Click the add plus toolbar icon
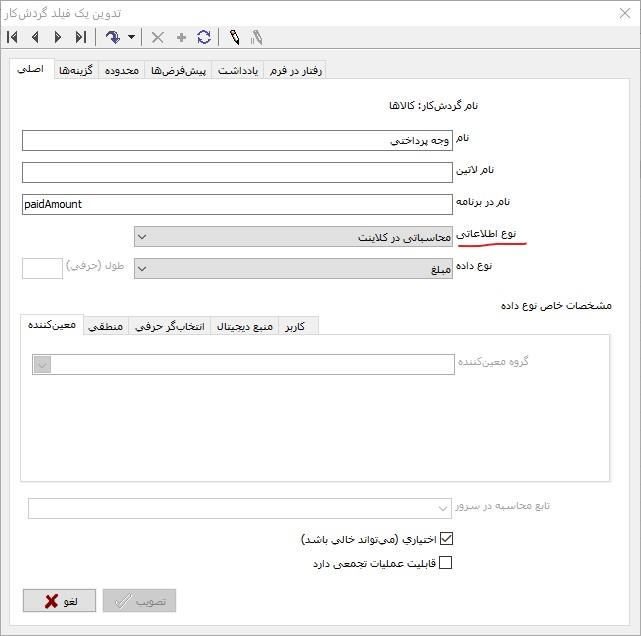641x636 pixels. [x=181, y=38]
